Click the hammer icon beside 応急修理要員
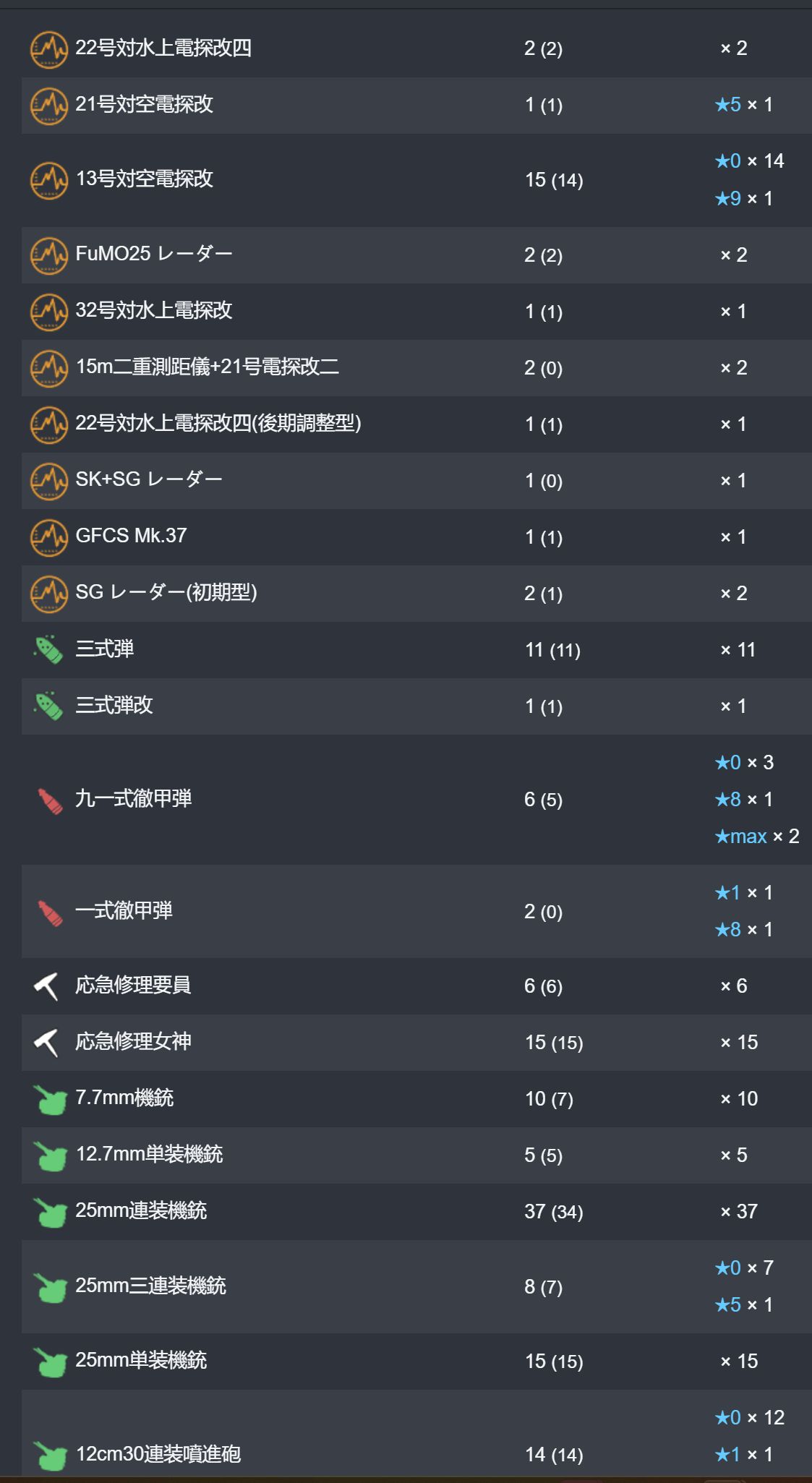This screenshot has width=812, height=1483. pyautogui.click(x=46, y=986)
